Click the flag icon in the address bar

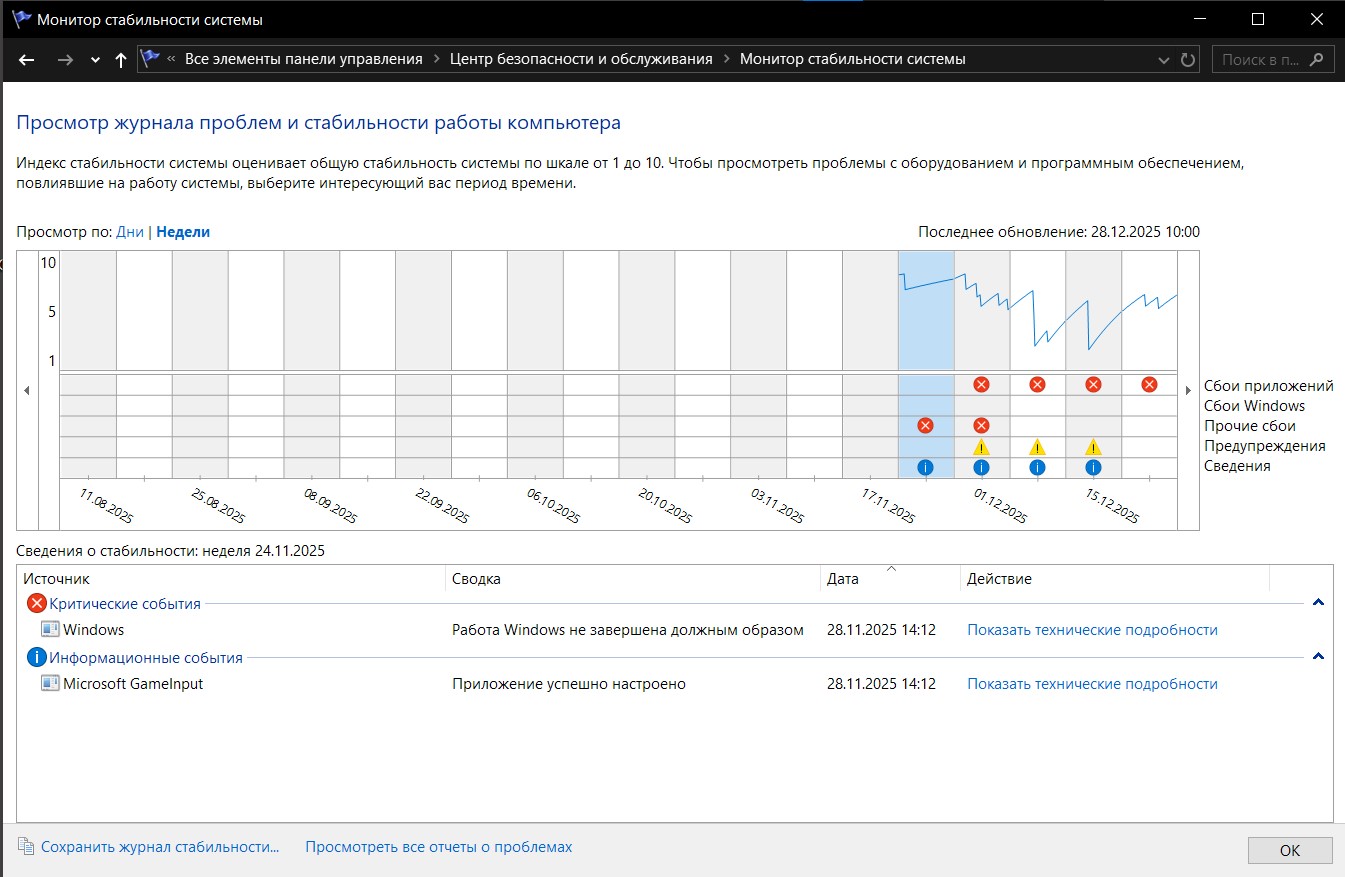click(150, 59)
